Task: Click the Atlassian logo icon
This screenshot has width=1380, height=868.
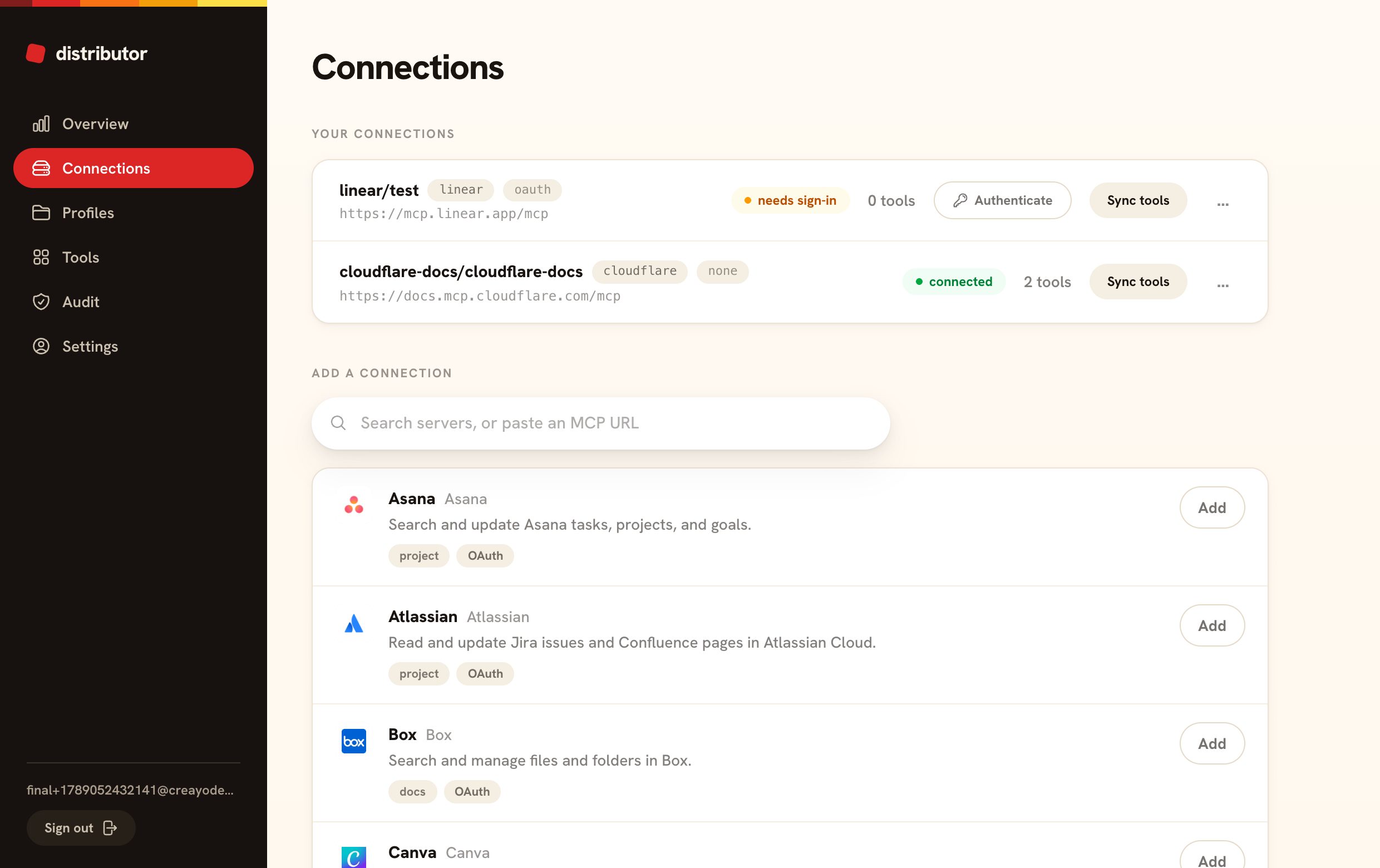Action: click(353, 623)
